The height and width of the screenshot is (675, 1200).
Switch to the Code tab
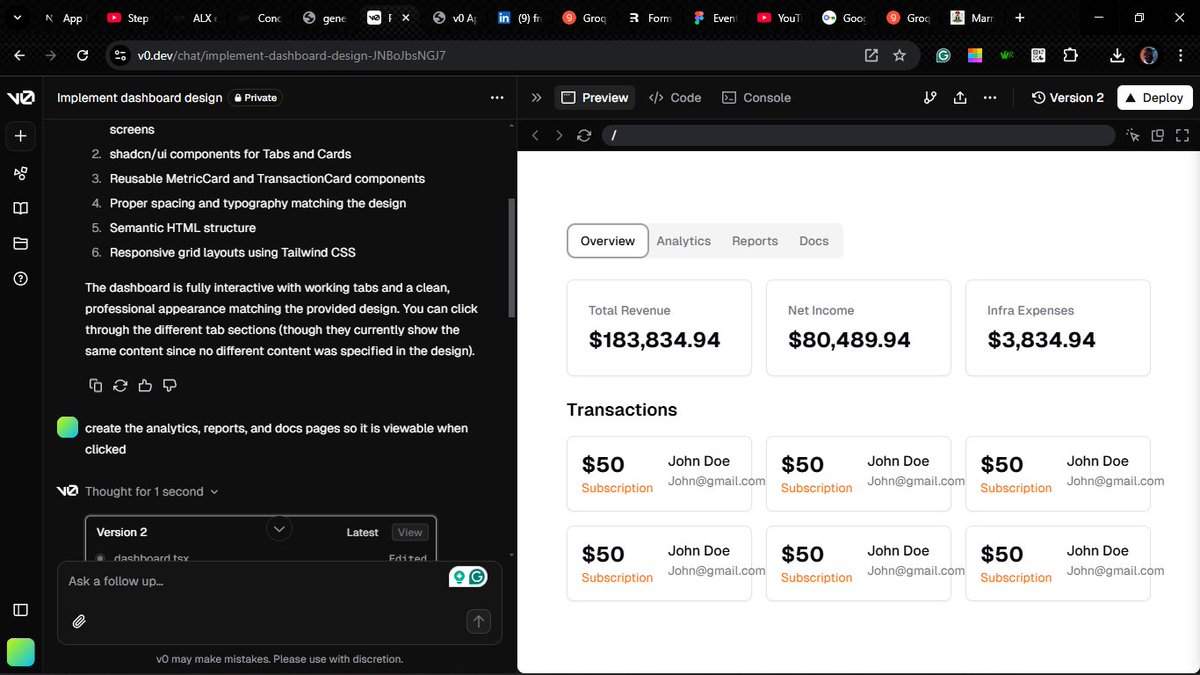tap(675, 97)
